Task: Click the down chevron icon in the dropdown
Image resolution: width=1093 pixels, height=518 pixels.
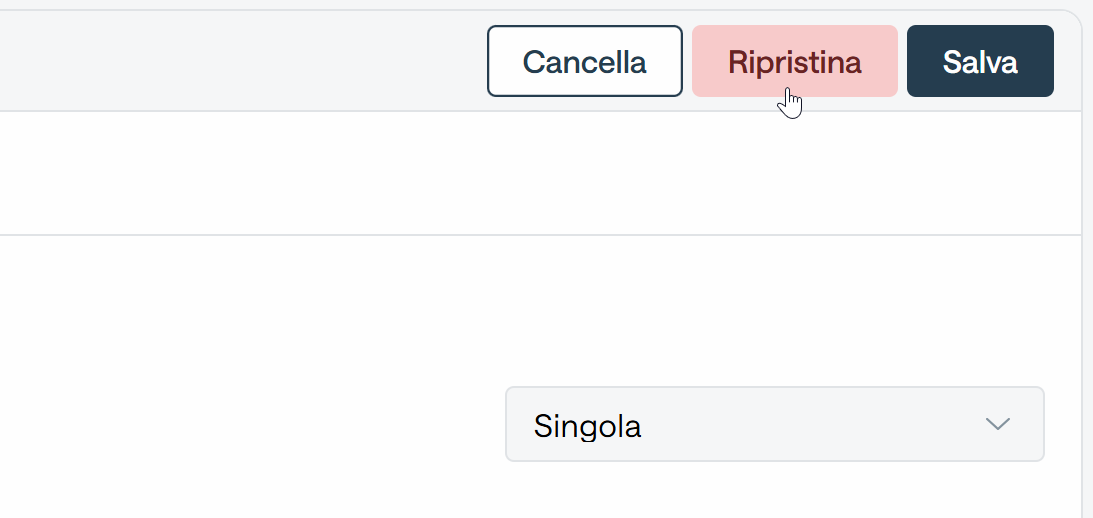Action: 998,424
